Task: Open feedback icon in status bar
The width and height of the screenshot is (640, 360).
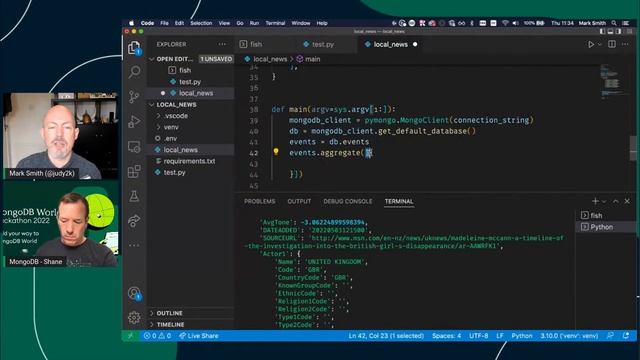Action: point(610,336)
